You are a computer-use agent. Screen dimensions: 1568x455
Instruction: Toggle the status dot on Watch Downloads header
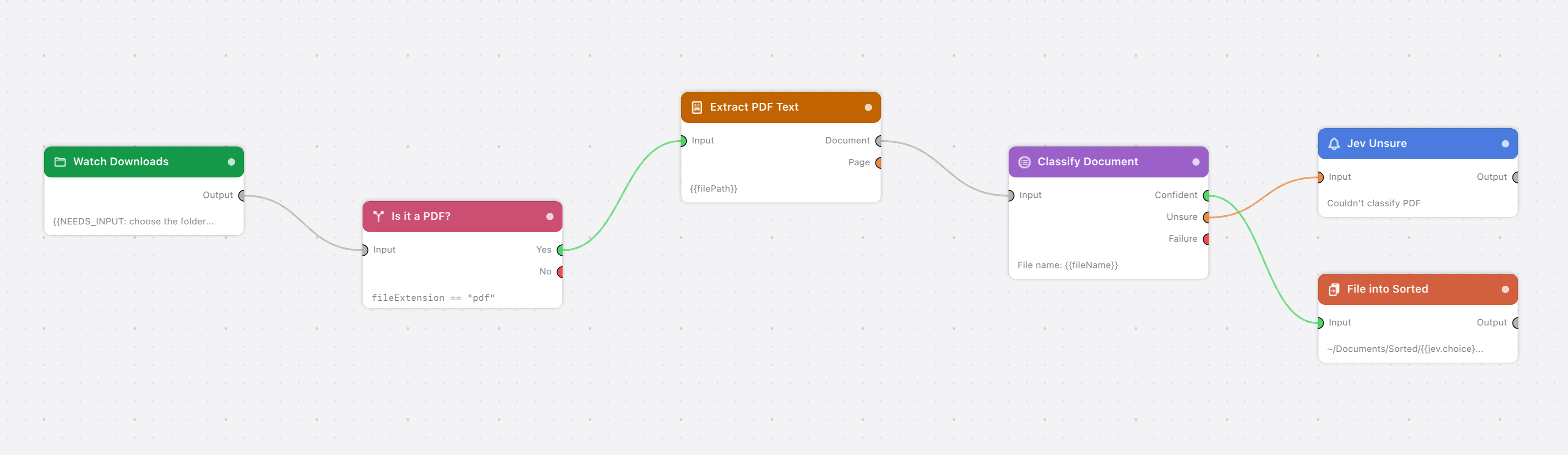point(231,162)
